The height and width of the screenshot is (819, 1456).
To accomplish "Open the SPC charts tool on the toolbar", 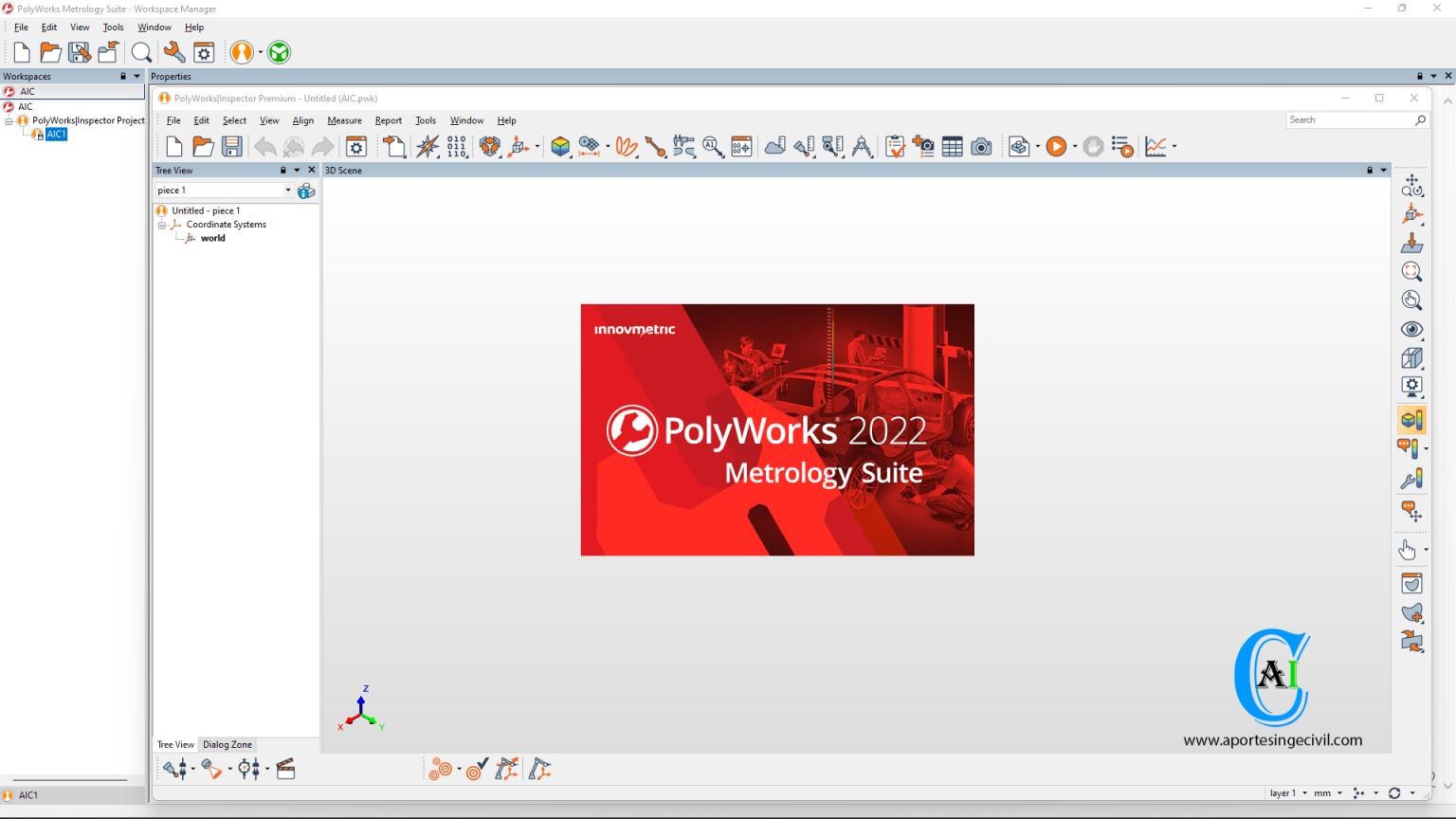I will pyautogui.click(x=1157, y=146).
